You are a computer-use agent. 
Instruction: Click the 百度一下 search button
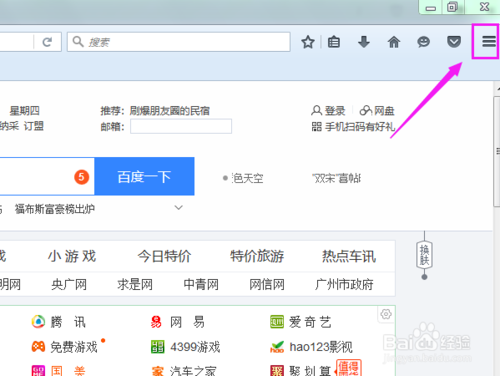pyautogui.click(x=144, y=176)
